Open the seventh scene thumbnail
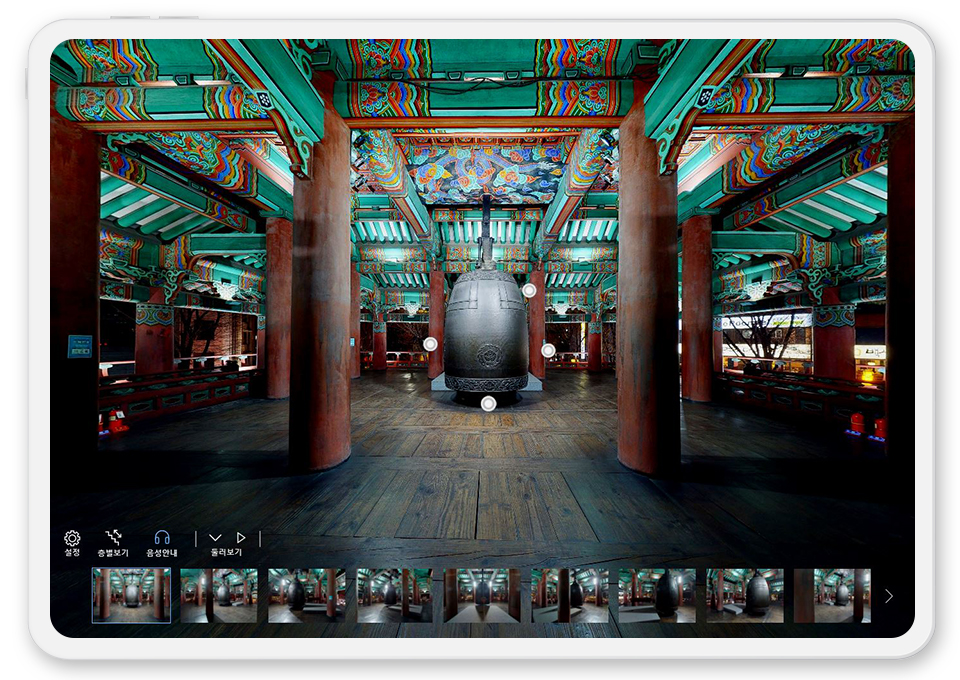Viewport: 960px width, 680px height. [658, 595]
